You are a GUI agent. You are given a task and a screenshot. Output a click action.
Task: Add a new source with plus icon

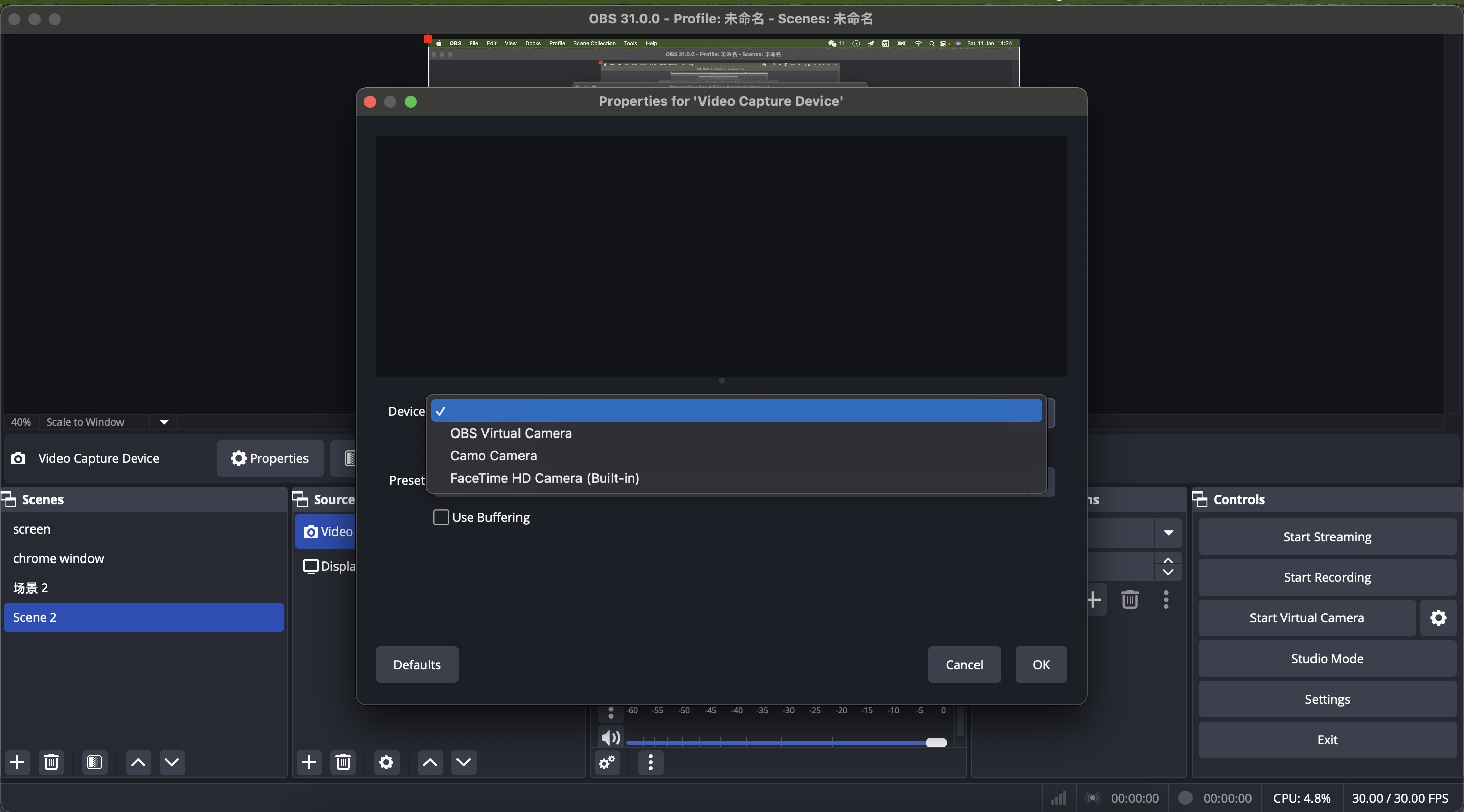[x=309, y=762]
